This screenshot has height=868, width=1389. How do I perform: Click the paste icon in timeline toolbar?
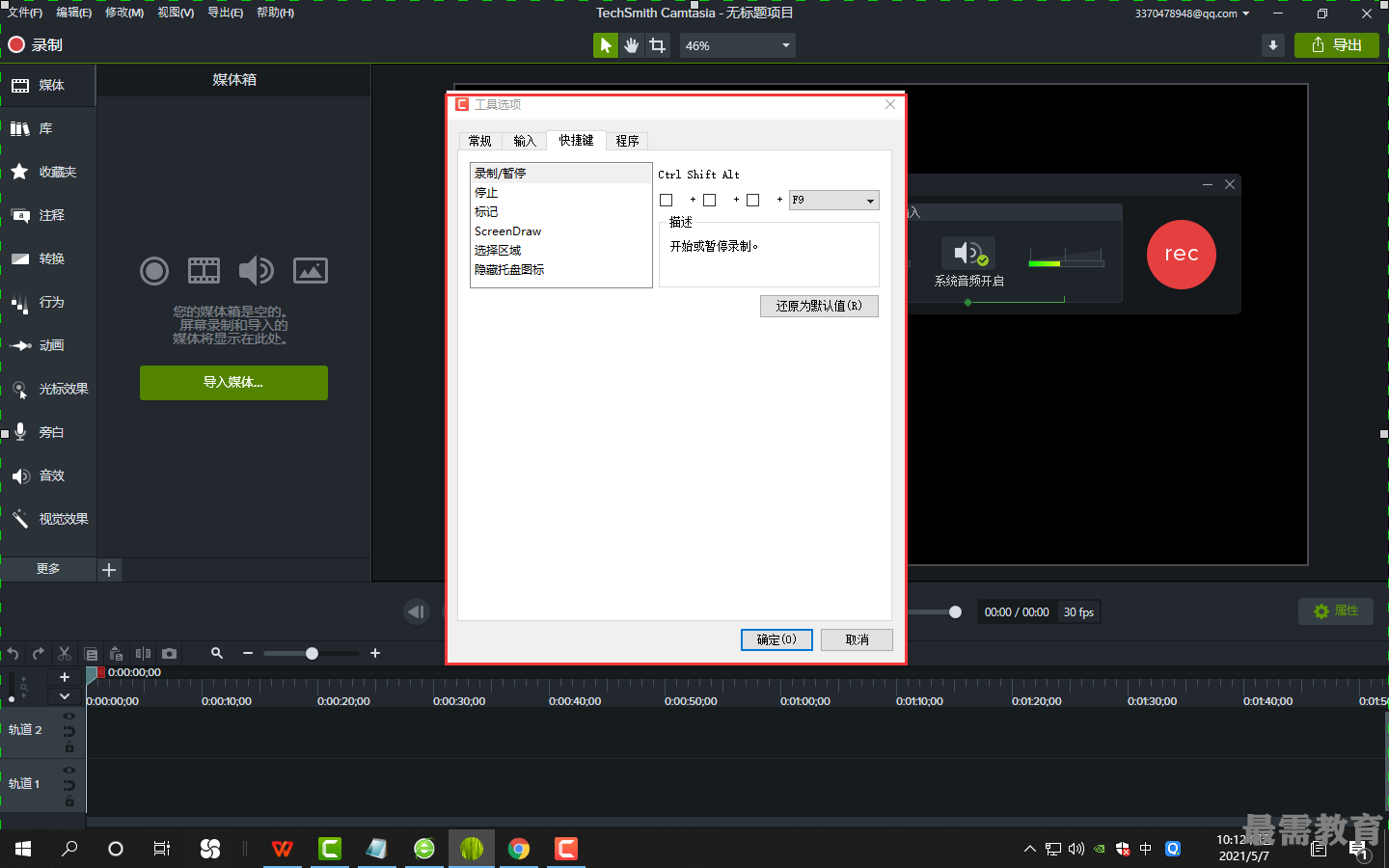(x=117, y=654)
